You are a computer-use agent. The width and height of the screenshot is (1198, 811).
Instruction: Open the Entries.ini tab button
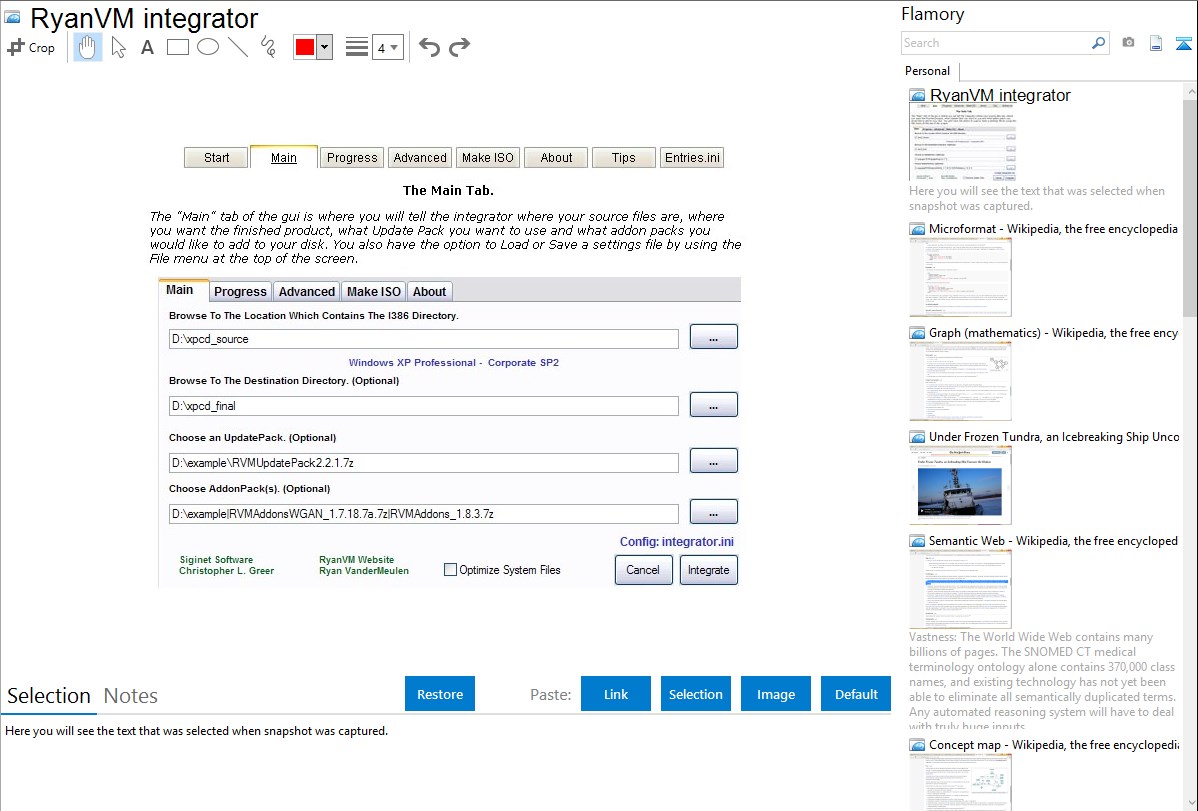pyautogui.click(x=692, y=157)
